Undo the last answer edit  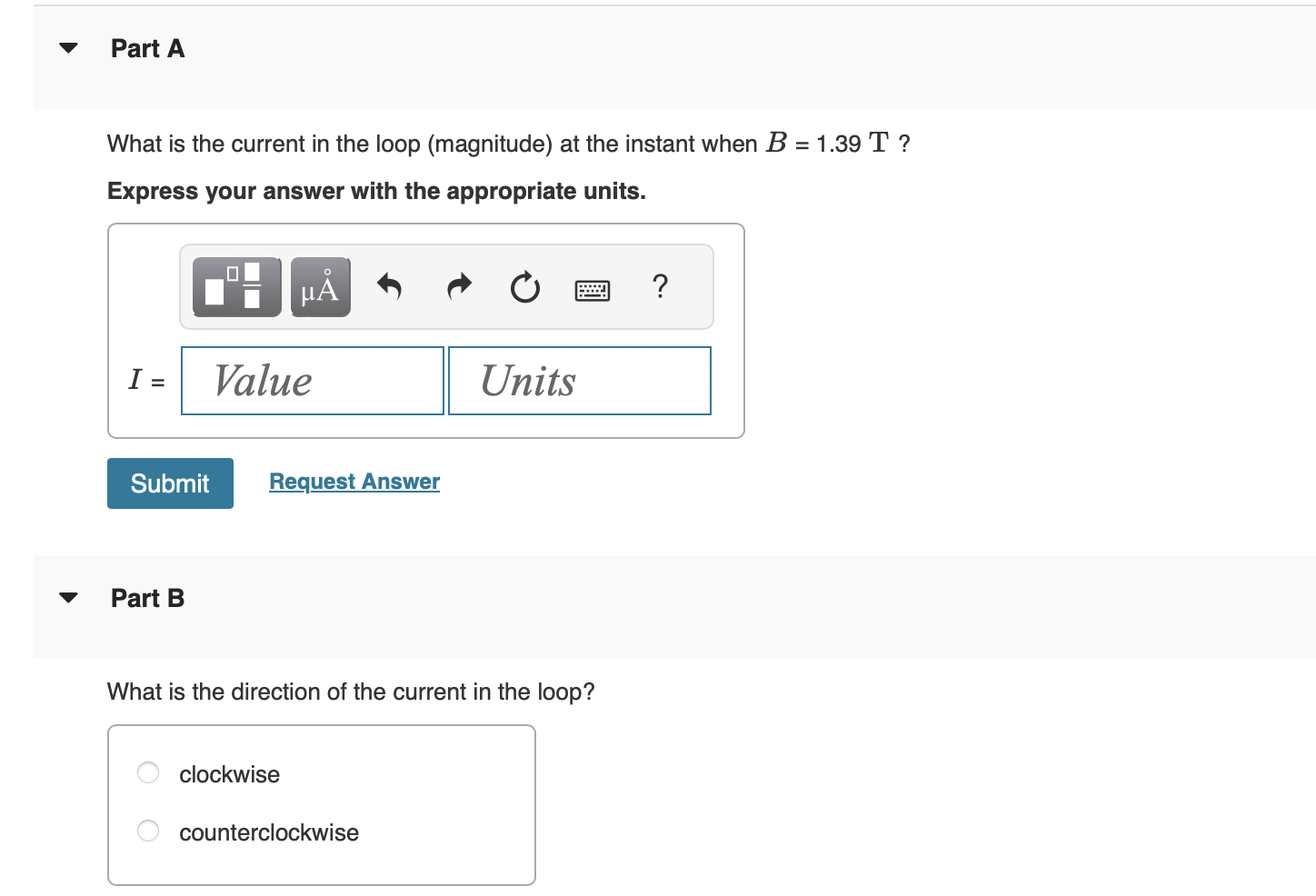tap(389, 287)
